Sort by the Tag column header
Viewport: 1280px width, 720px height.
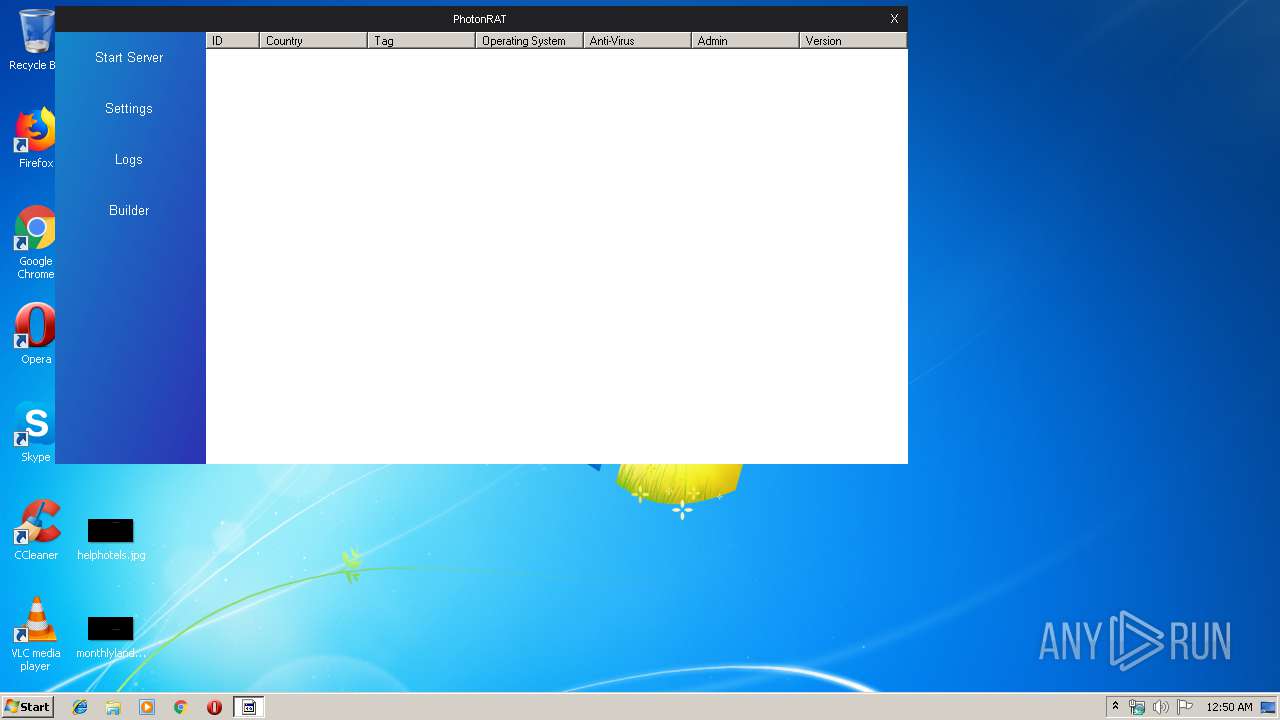(x=422, y=40)
